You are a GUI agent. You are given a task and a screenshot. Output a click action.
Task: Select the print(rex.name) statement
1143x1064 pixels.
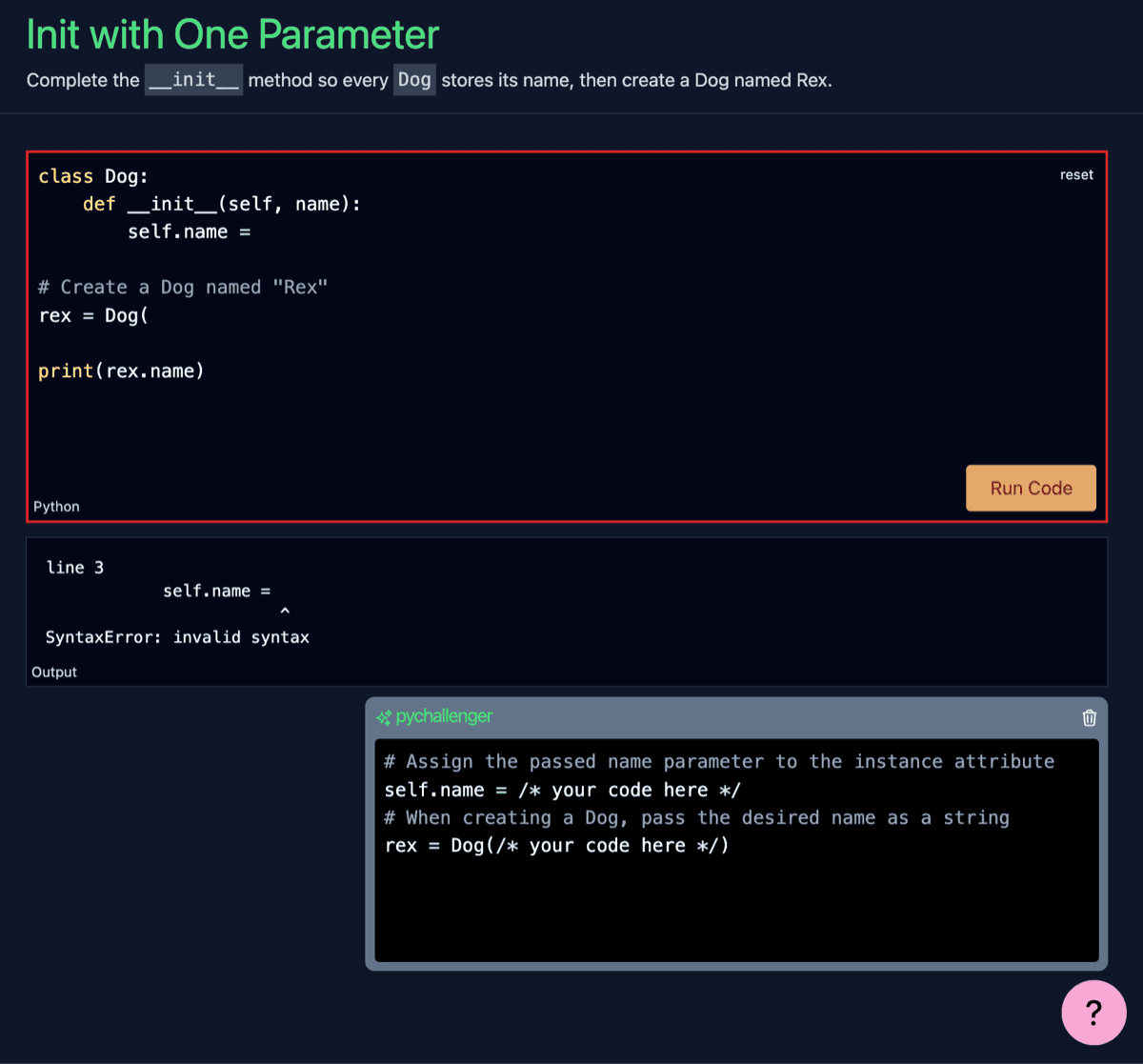121,371
